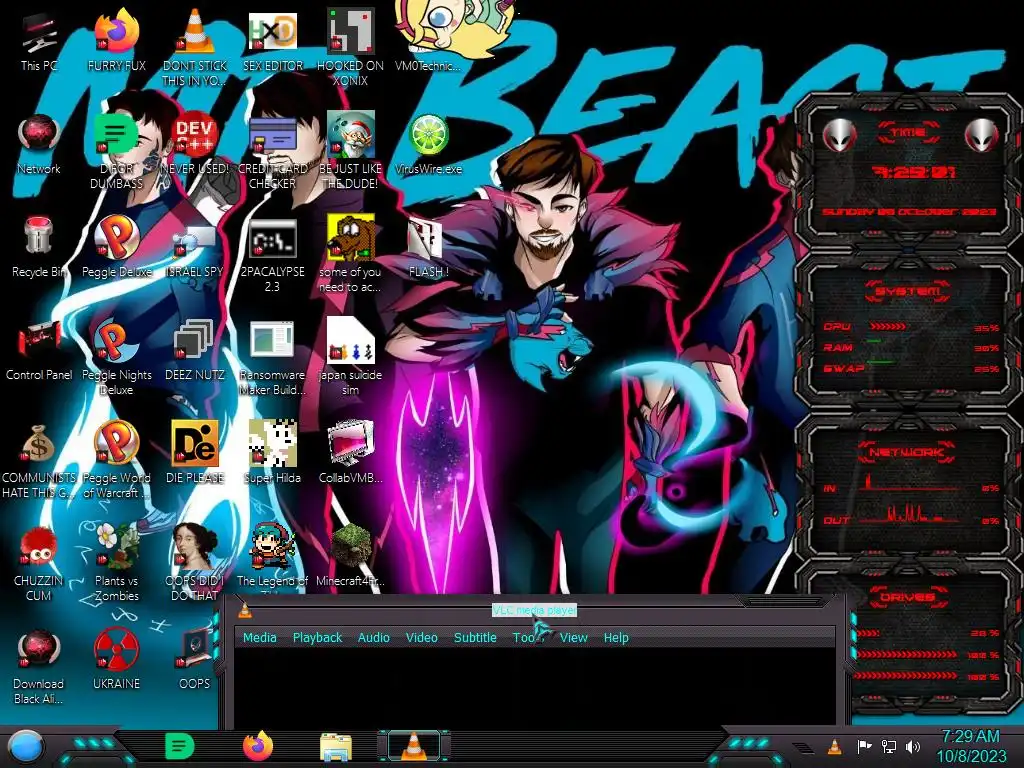Open Action Center flag tray icon
This screenshot has width=1024, height=768.
(x=864, y=746)
